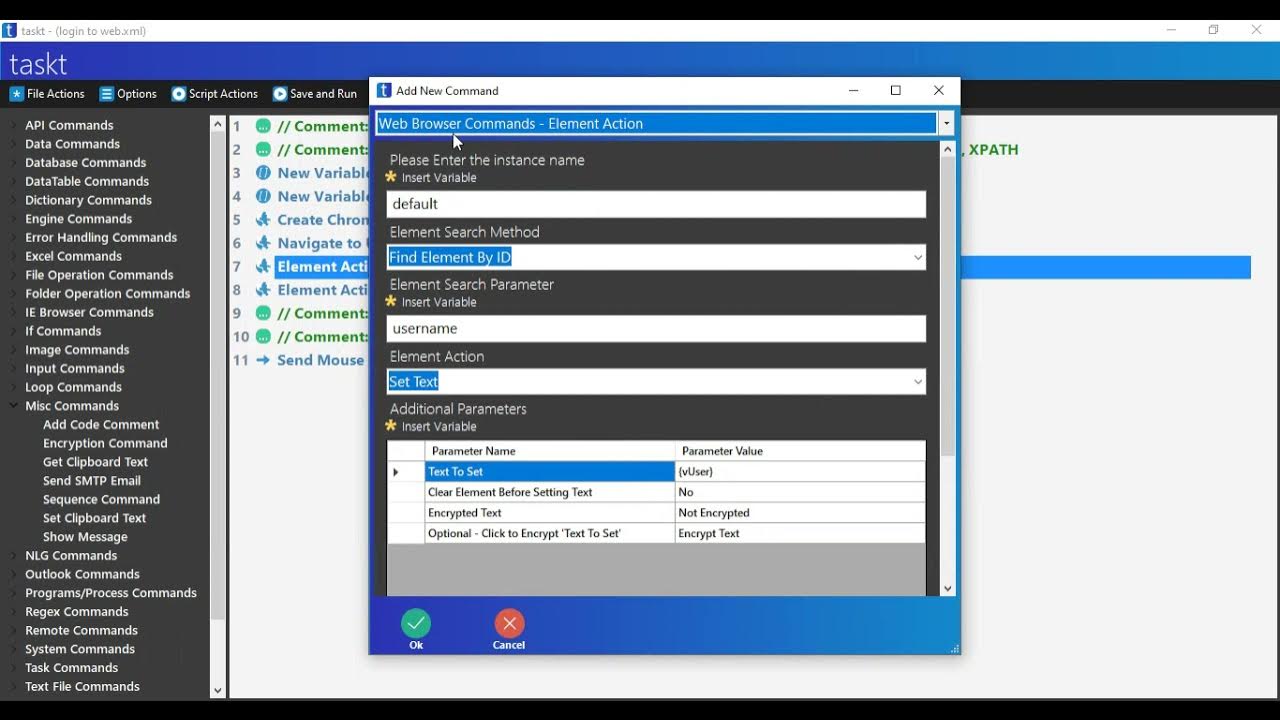Expand Engine Commands category
Screen dimensions: 1280x720
[14, 219]
